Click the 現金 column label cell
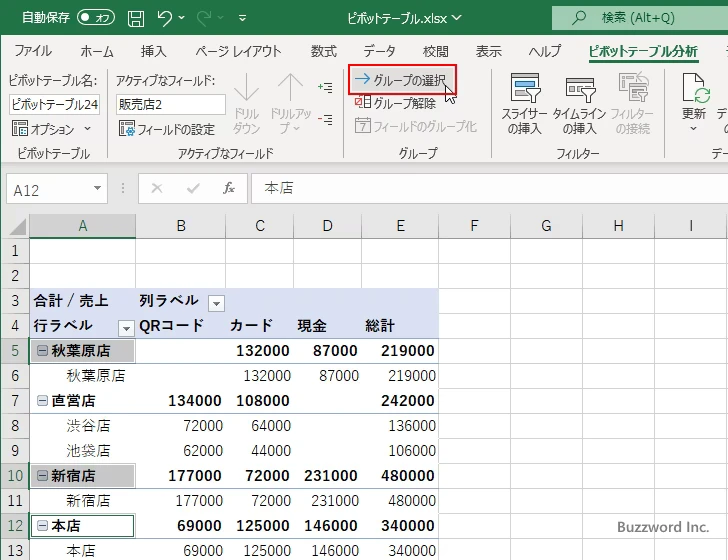728x560 pixels. [x=327, y=326]
